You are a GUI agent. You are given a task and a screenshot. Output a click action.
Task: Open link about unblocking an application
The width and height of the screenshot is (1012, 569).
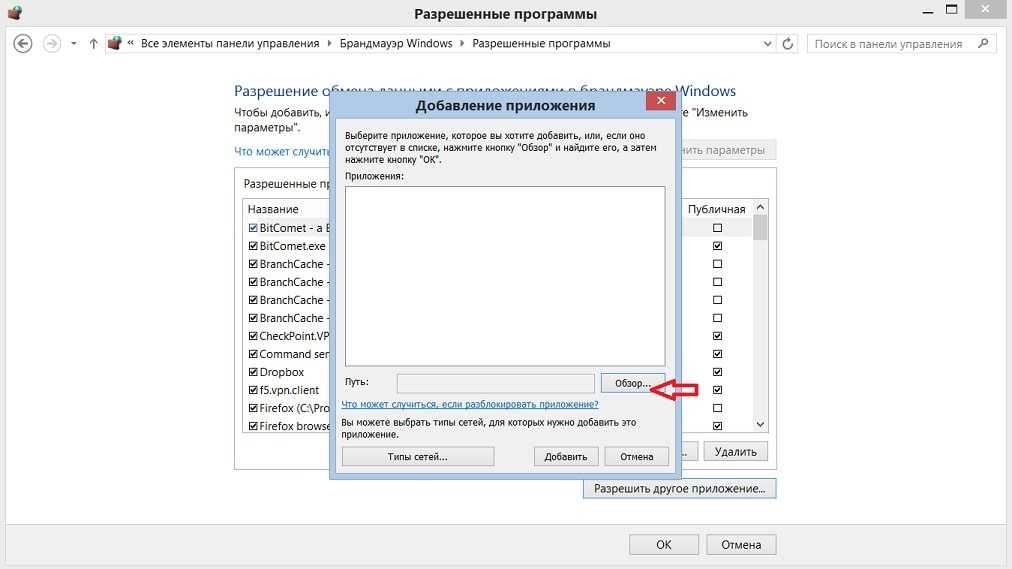(x=469, y=404)
